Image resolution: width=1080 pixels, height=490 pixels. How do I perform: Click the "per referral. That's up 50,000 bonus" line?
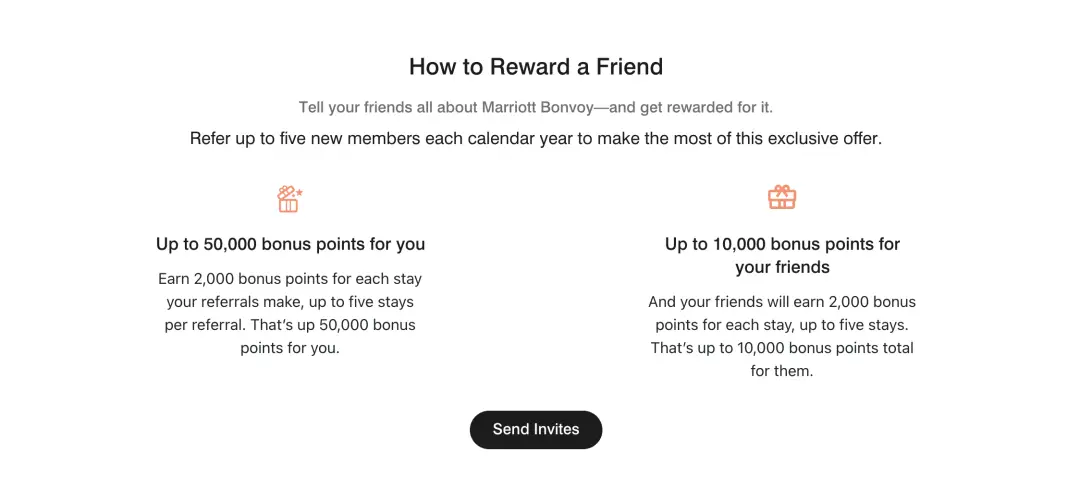[x=290, y=325]
